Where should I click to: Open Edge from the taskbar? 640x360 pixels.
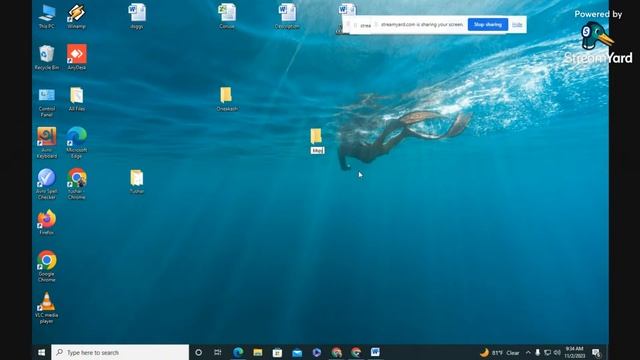(x=238, y=352)
